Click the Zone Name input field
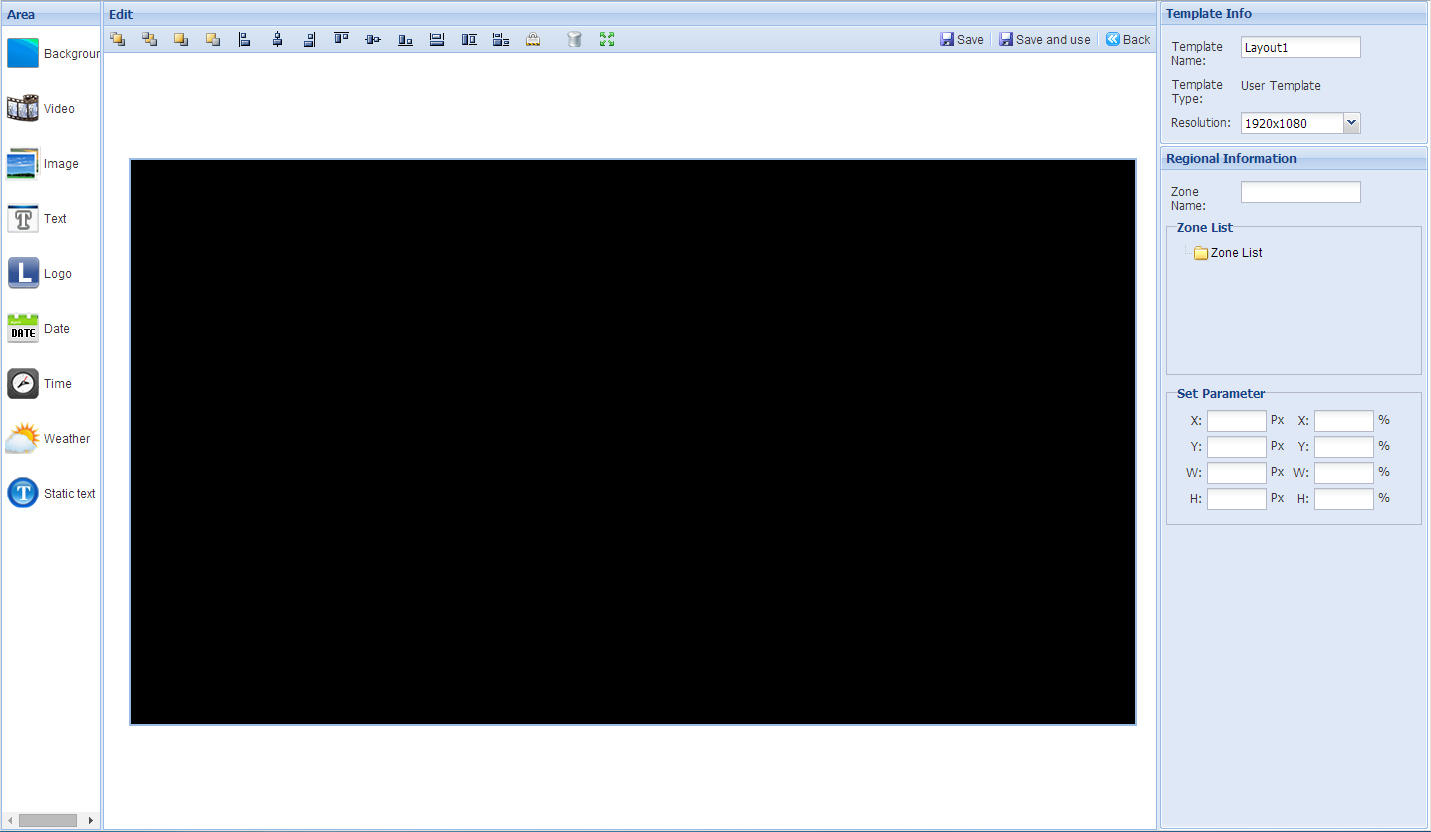This screenshot has width=1431, height=832. [1301, 192]
